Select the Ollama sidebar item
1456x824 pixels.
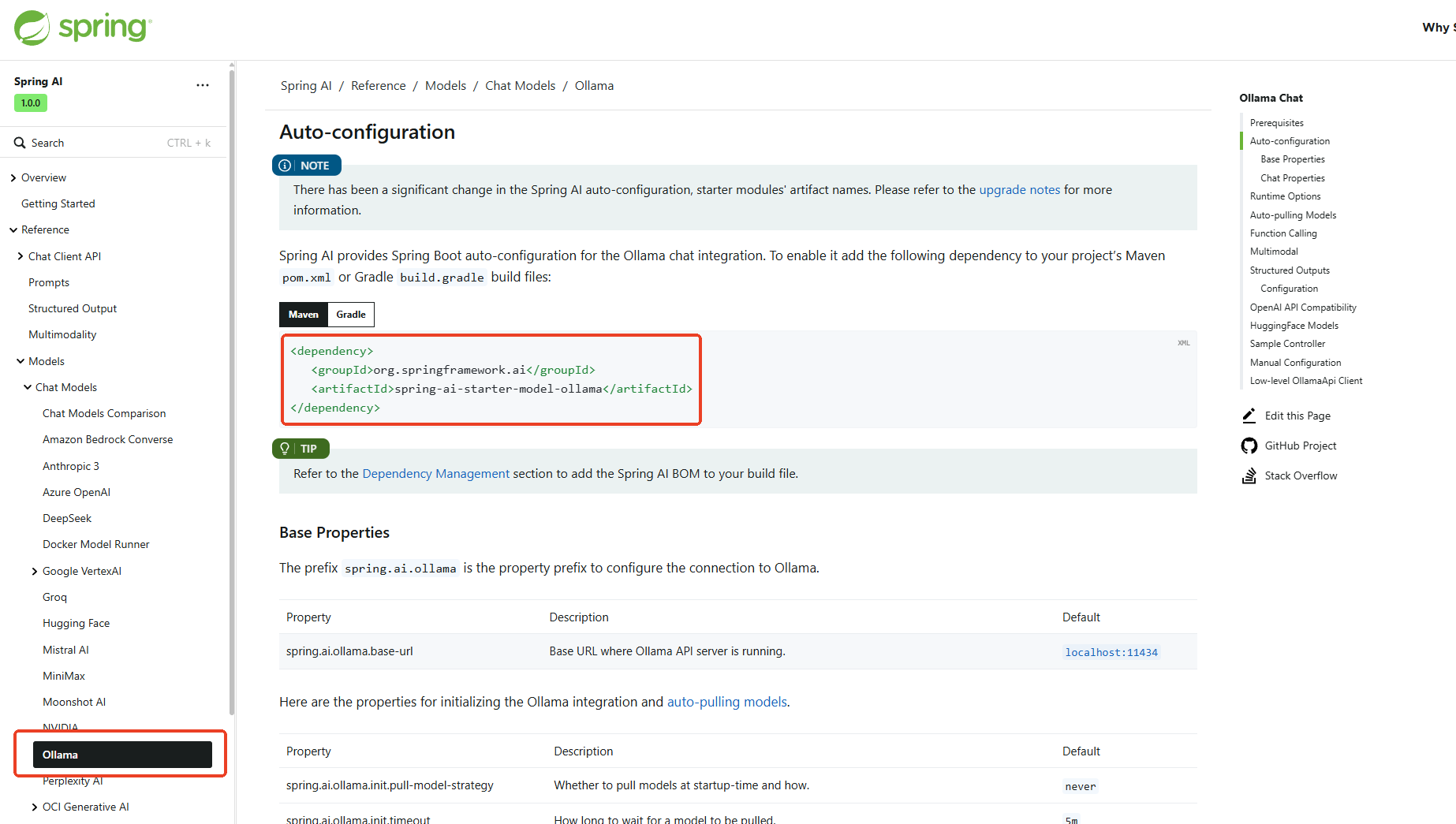pyautogui.click(x=122, y=755)
